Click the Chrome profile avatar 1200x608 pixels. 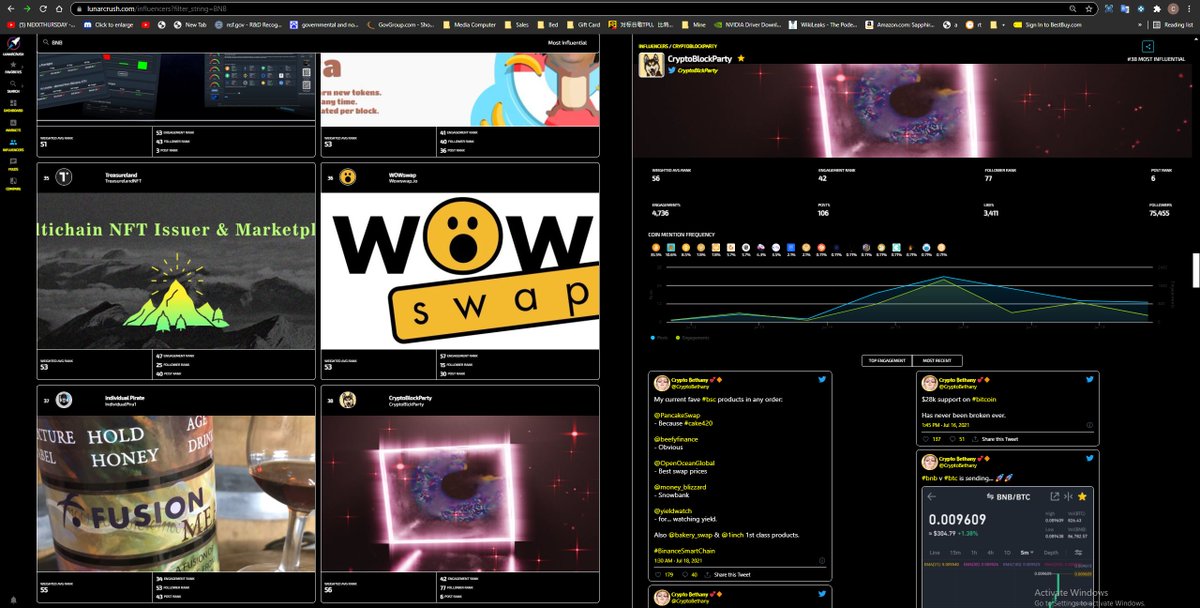click(x=1174, y=9)
